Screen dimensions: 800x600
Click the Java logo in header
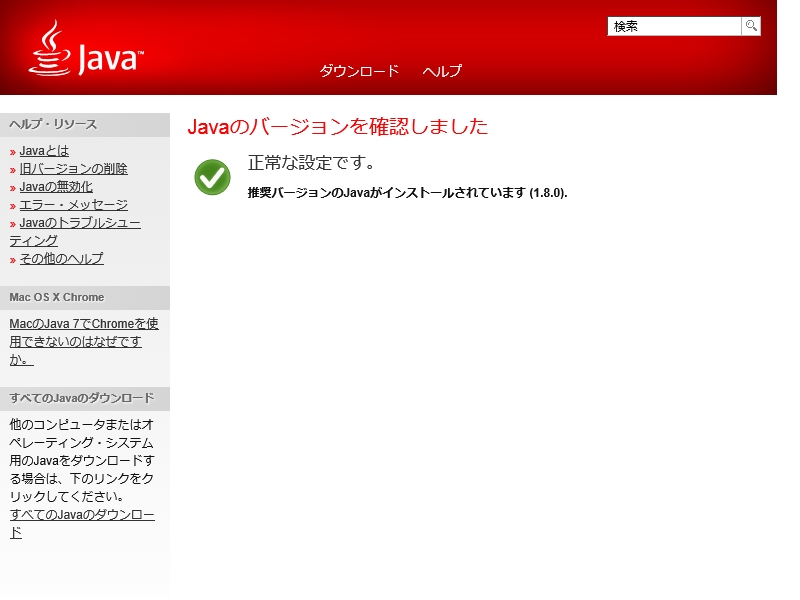[x=86, y=49]
